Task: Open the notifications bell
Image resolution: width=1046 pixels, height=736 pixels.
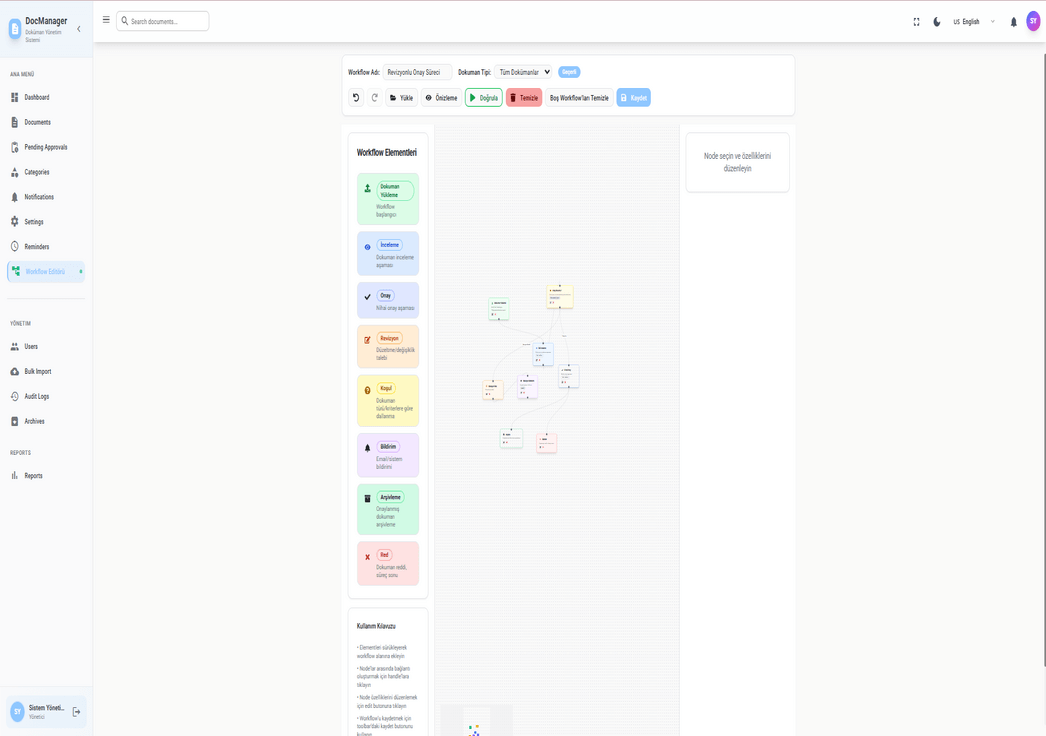Action: [x=1012, y=20]
